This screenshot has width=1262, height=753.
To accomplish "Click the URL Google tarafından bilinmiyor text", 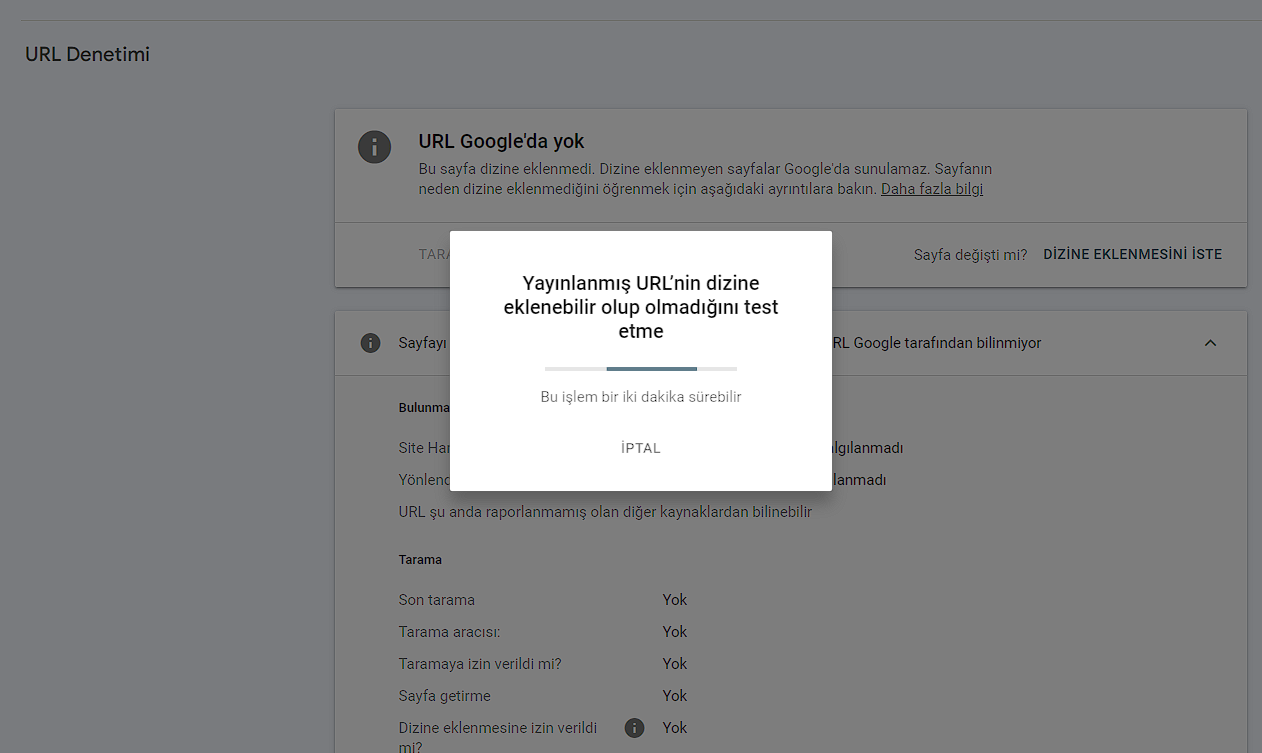I will 936,343.
